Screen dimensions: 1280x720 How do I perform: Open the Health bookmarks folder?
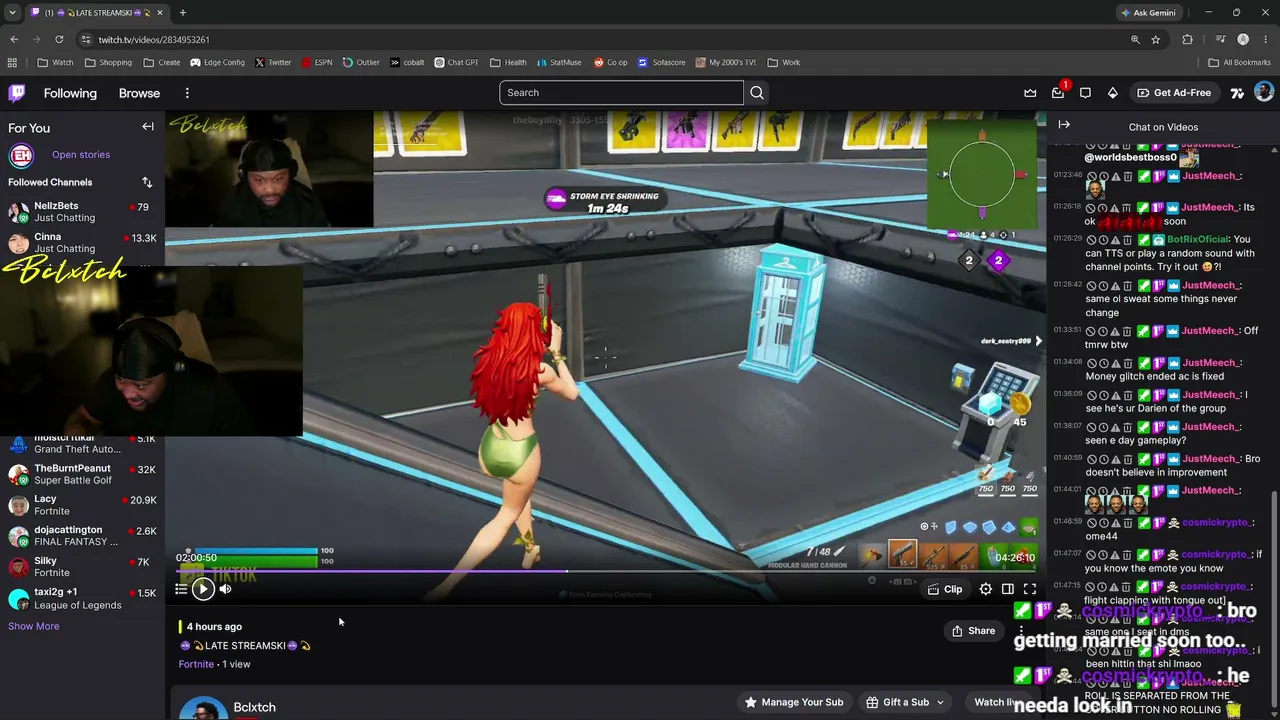(x=508, y=62)
